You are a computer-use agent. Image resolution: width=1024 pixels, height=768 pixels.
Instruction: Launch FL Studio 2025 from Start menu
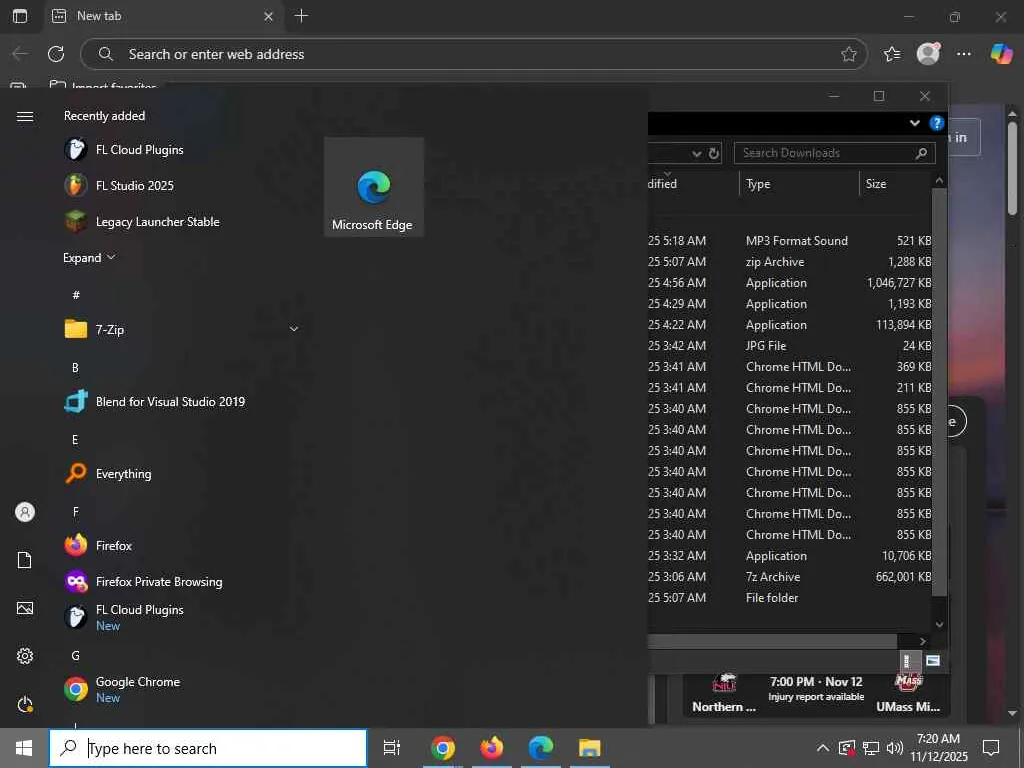point(120,185)
